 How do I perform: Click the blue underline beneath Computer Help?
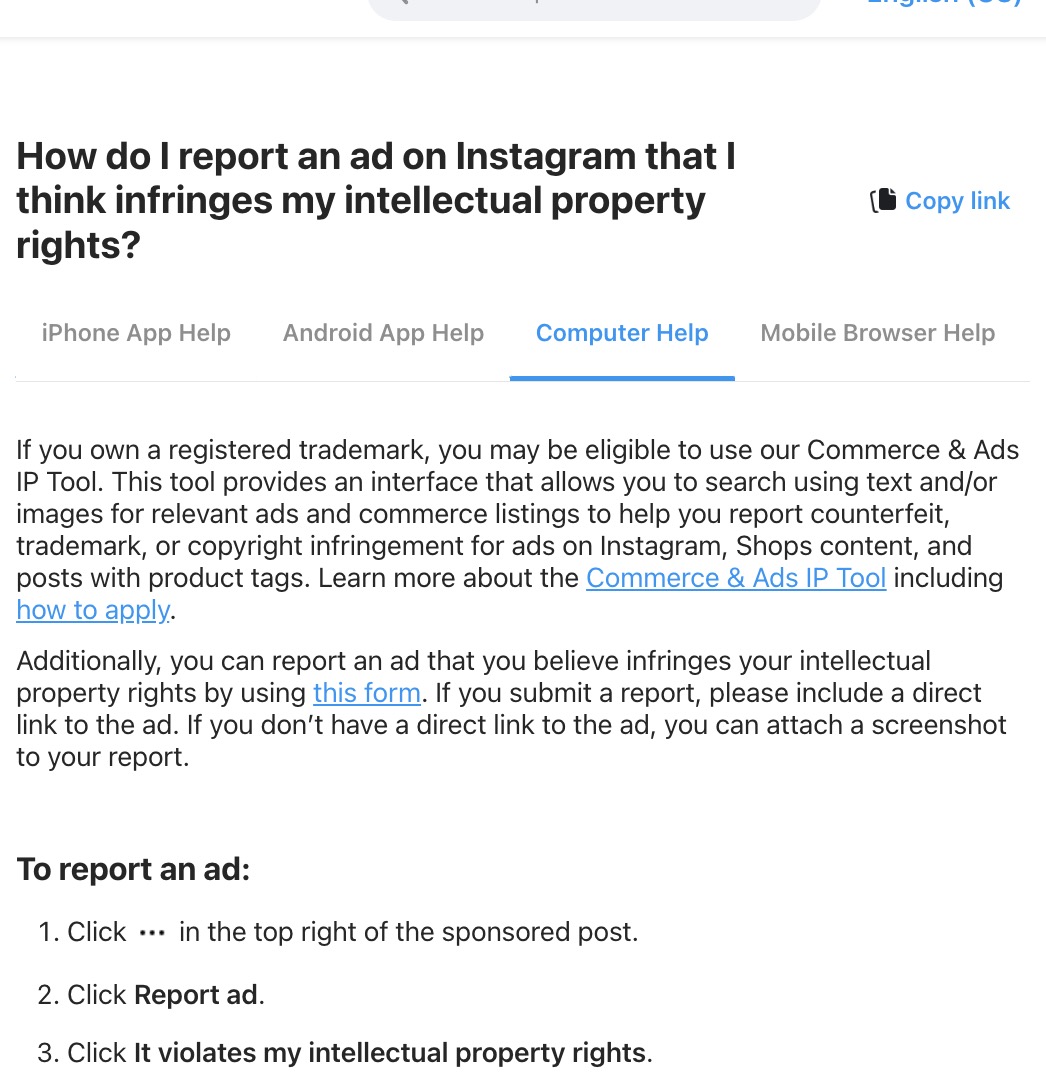coord(622,378)
